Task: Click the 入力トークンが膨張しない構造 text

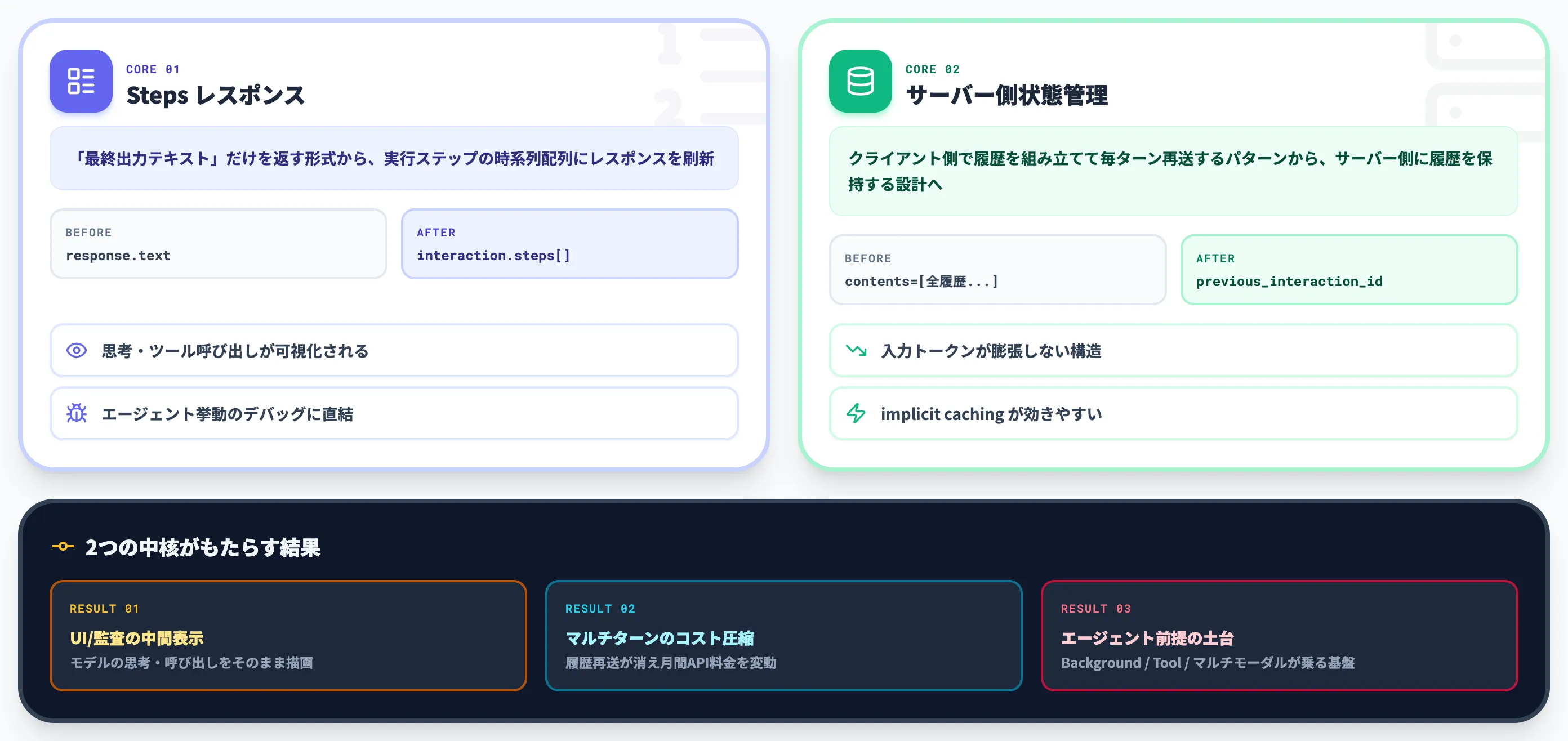Action: pyautogui.click(x=991, y=351)
